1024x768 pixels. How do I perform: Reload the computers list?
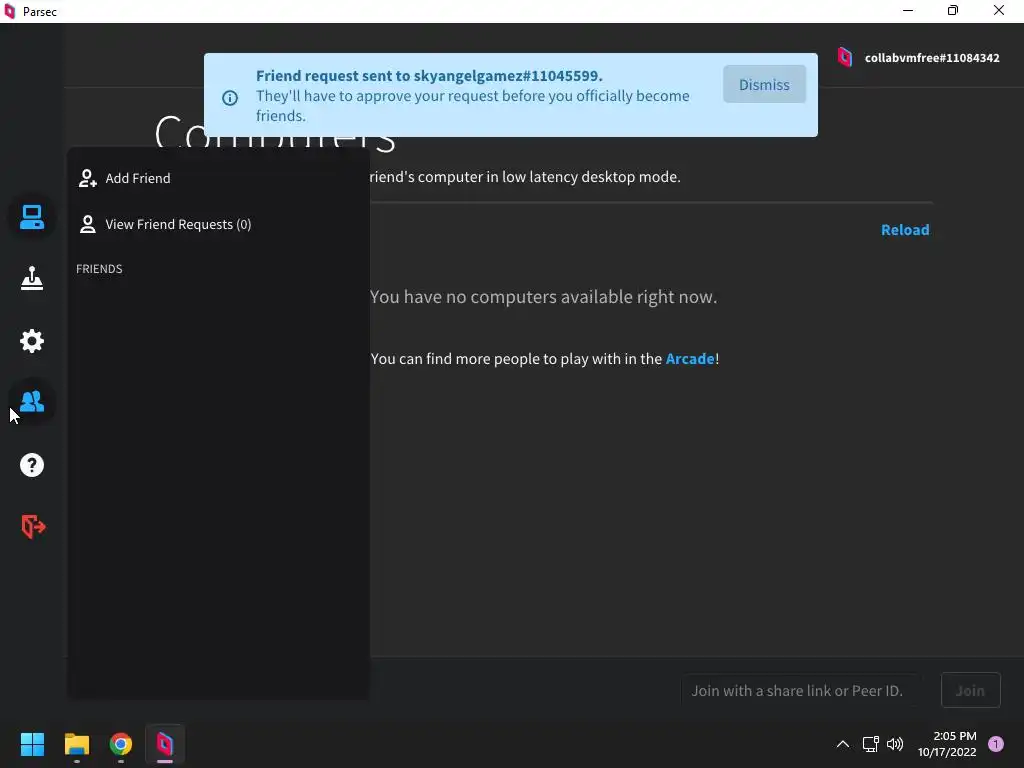coord(905,230)
